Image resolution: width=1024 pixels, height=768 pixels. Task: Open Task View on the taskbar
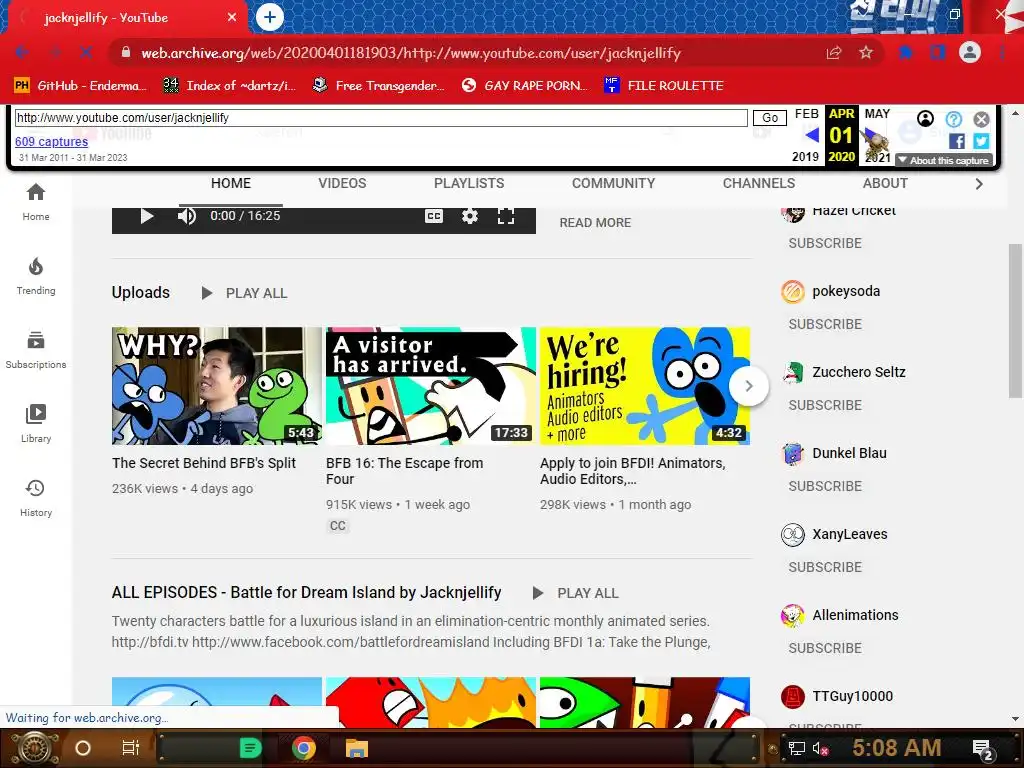click(131, 748)
